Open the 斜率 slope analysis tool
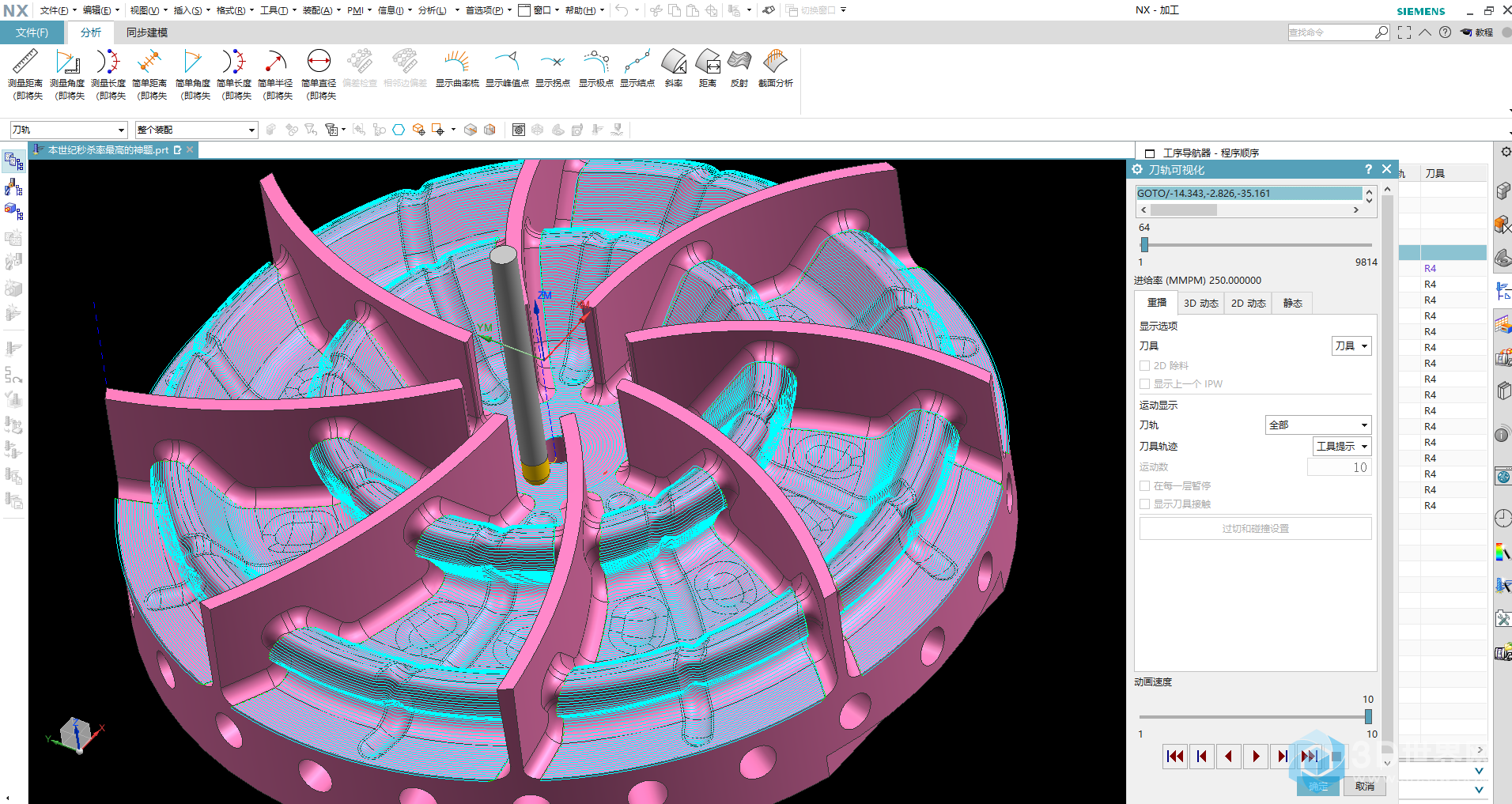 [674, 68]
